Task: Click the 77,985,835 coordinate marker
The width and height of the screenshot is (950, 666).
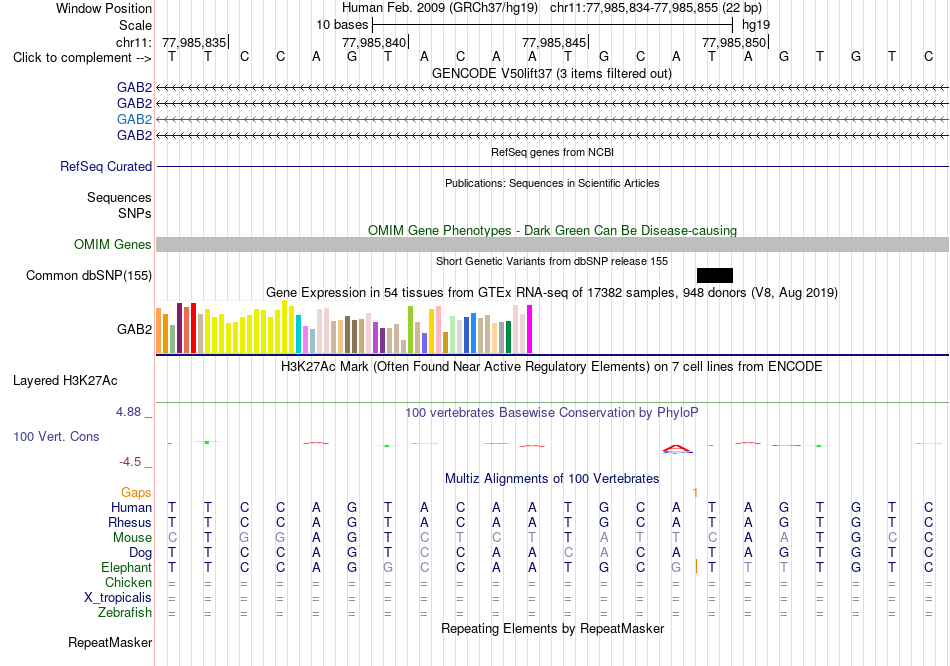Action: 194,42
